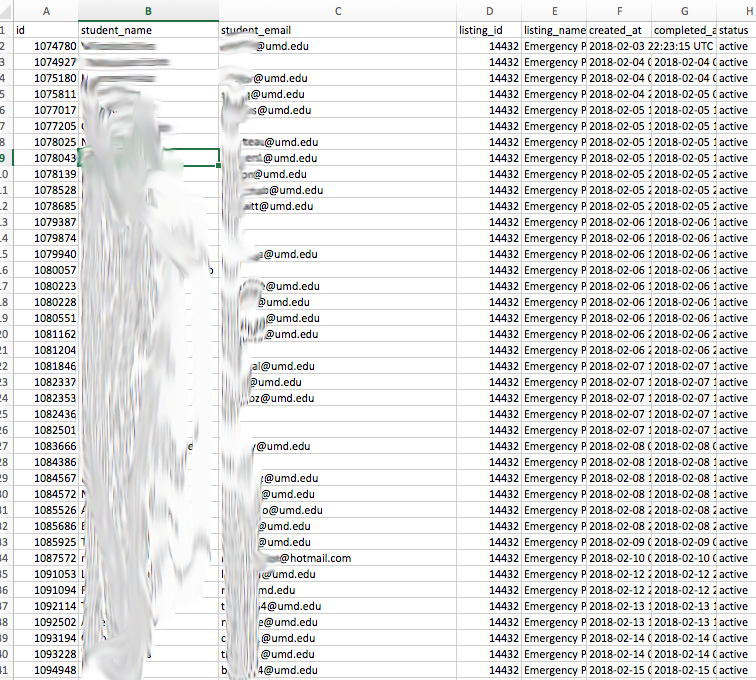Screen dimensions: 756x680
Task: Select column B header
Action: pos(148,11)
